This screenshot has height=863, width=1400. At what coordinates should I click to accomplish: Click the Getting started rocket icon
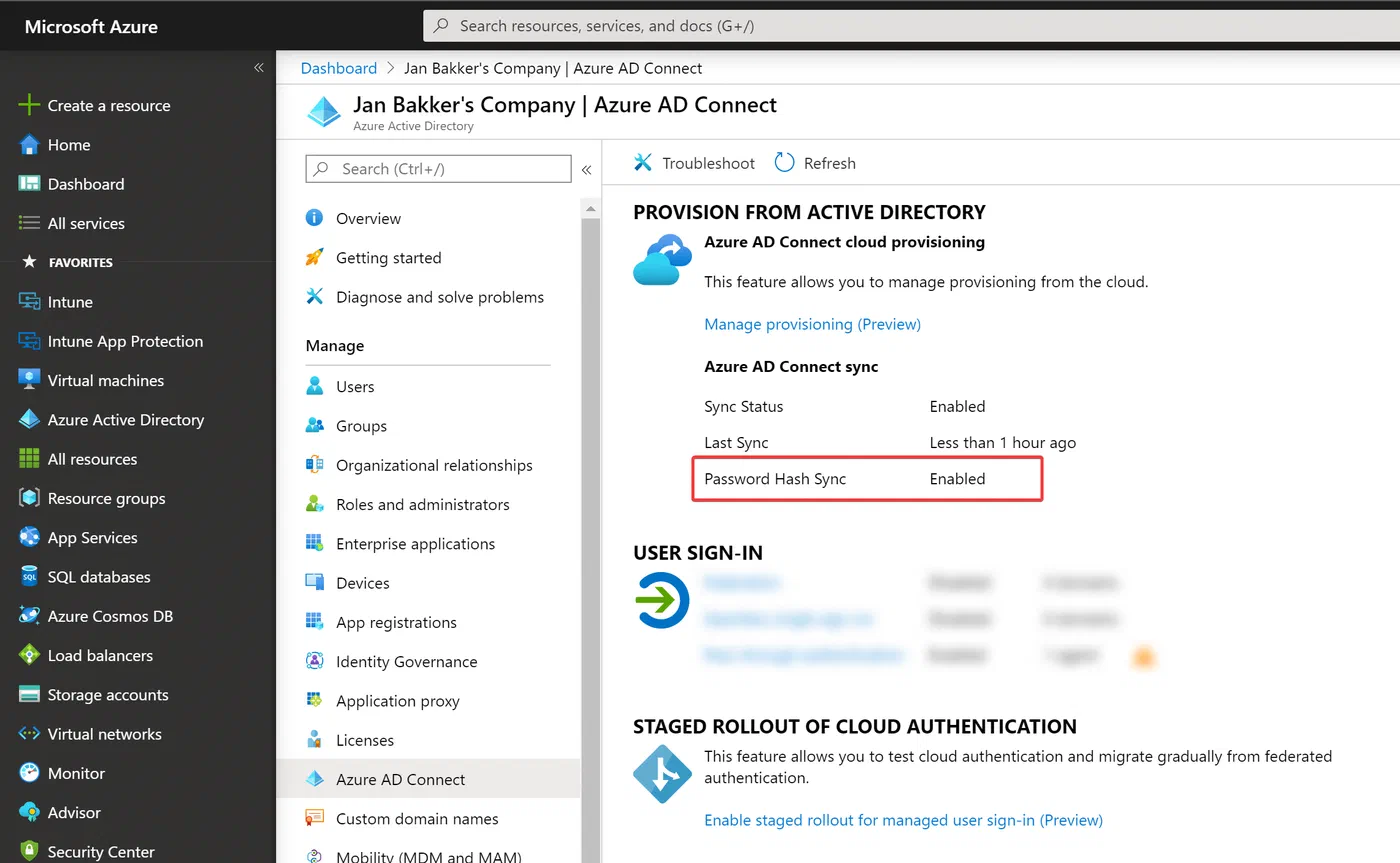tap(315, 257)
